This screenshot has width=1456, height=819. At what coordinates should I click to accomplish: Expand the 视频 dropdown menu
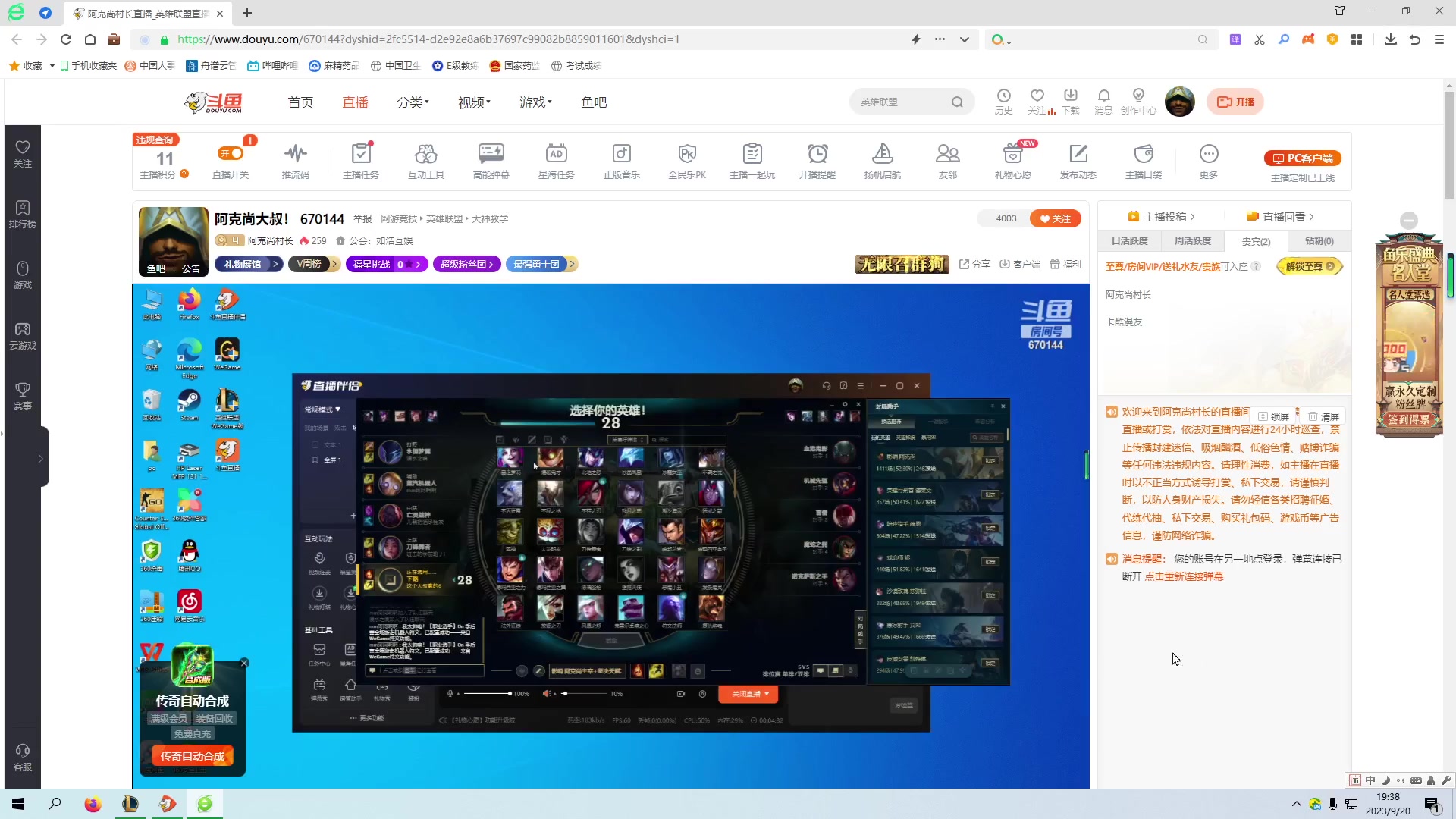coord(475,102)
